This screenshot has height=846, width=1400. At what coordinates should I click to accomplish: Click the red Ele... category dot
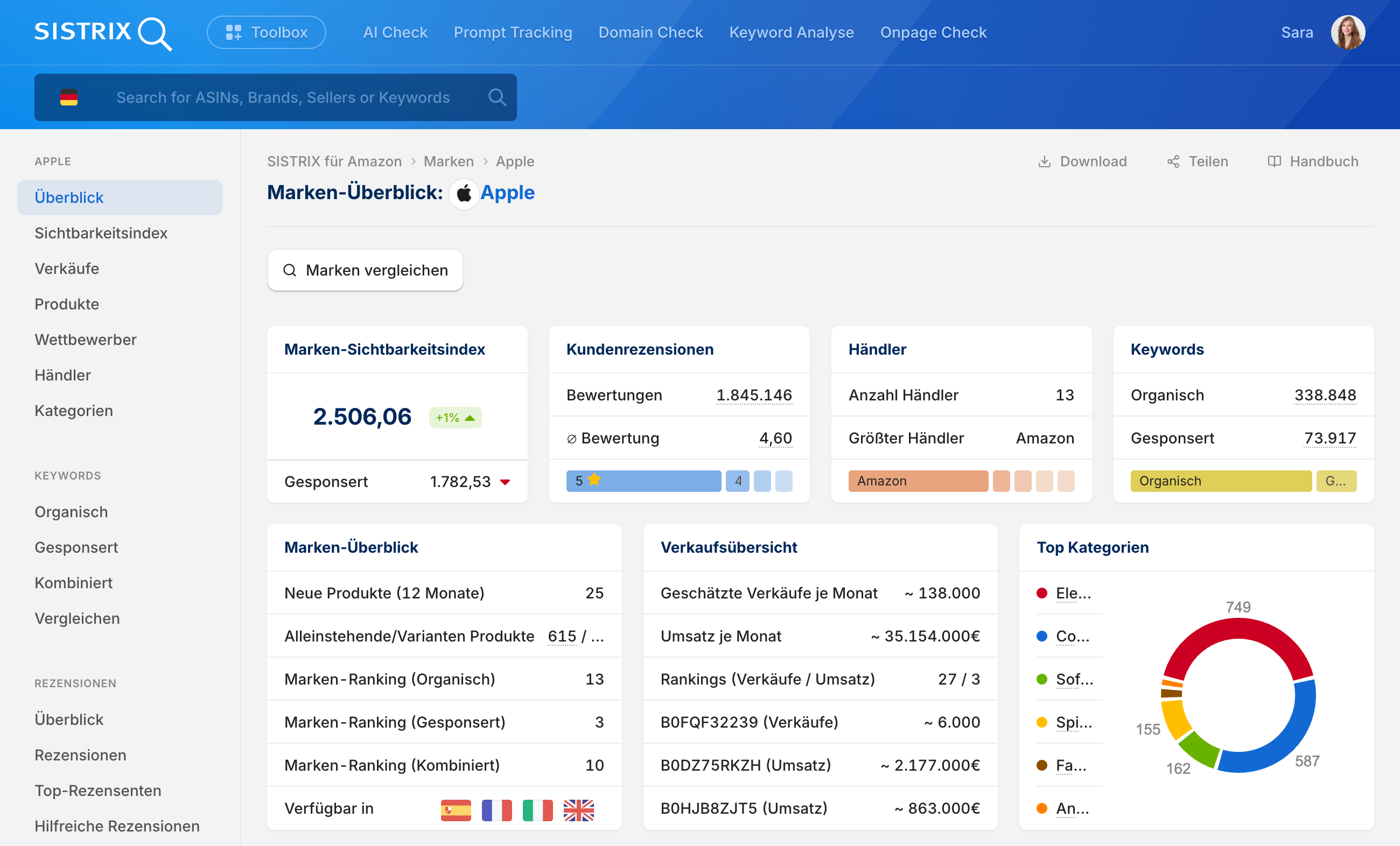point(1042,594)
